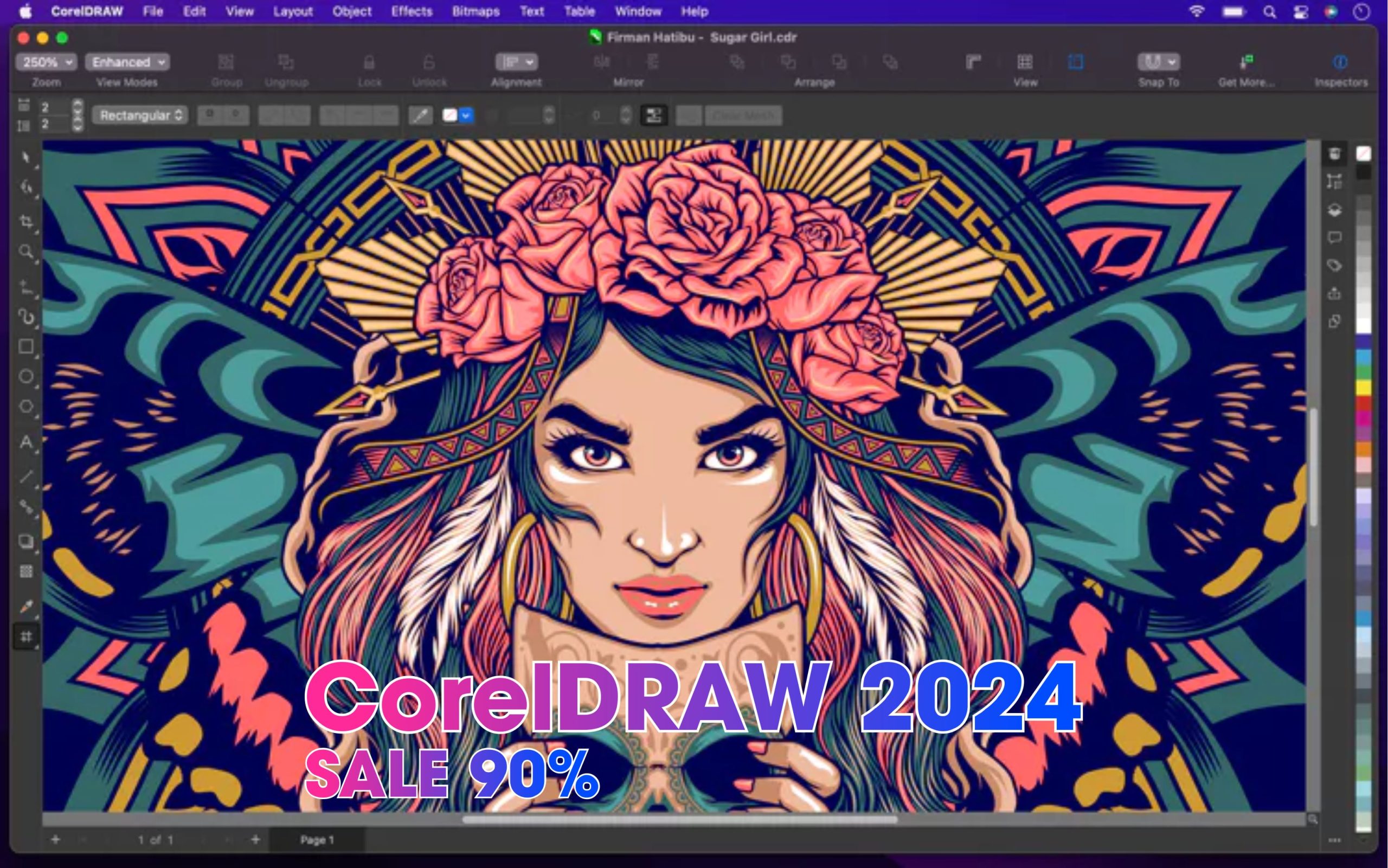Viewport: 1388px width, 868px height.
Task: Open the Objects inspector with nodes icon
Action: tap(1335, 182)
